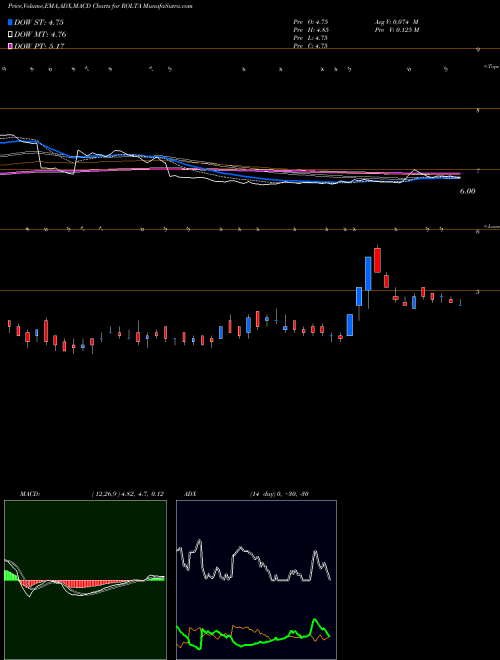Image resolution: width=500 pixels, height=660 pixels.
Task: Click the ADX '(14 day) 0, +30, -30' values
Action: (x=279, y=494)
